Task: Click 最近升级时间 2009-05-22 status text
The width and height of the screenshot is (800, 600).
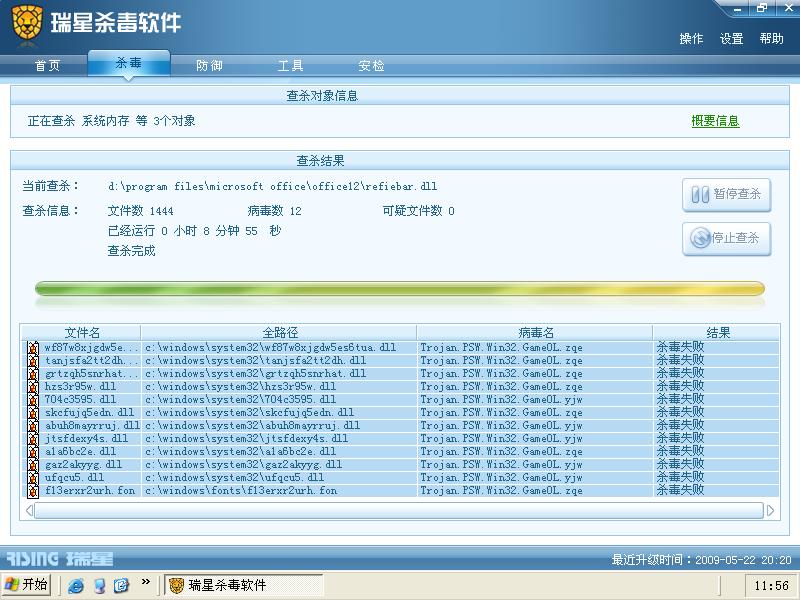Action: coord(702,560)
